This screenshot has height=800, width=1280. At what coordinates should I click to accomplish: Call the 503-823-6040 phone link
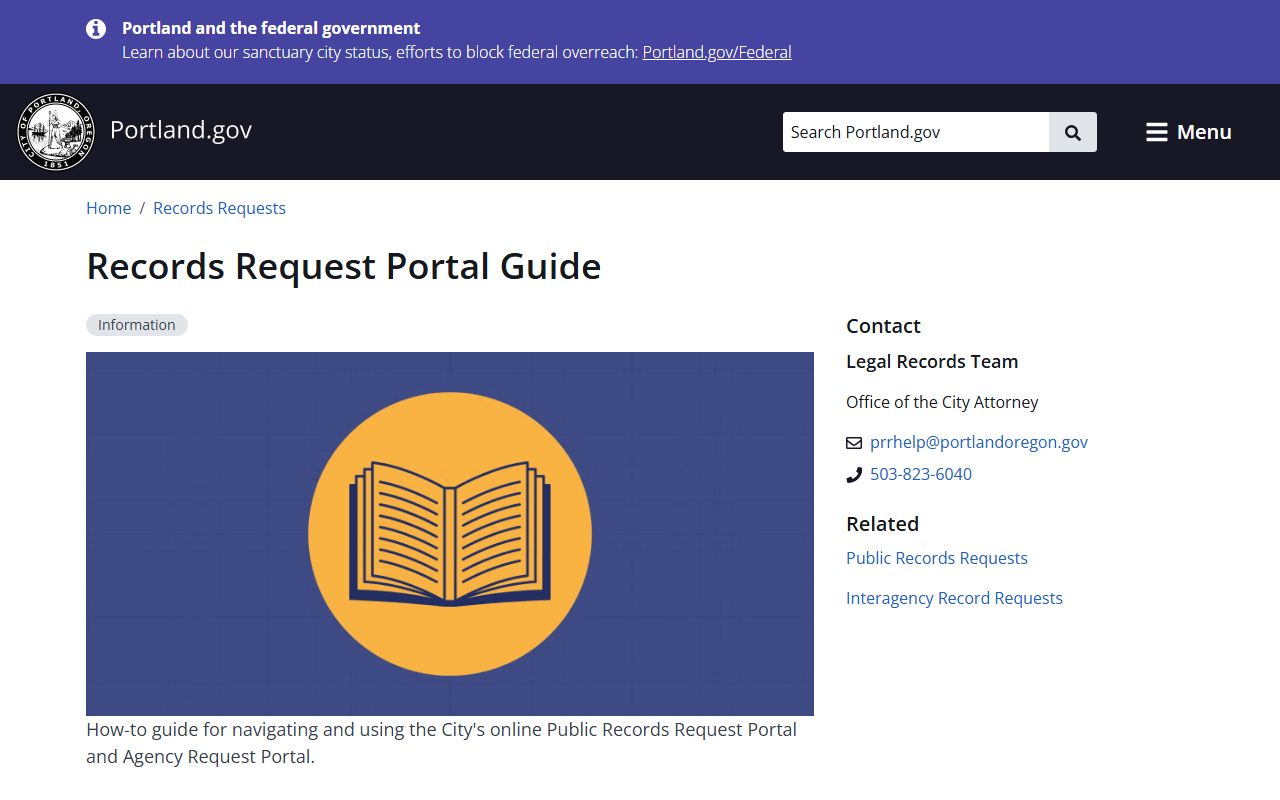point(921,474)
